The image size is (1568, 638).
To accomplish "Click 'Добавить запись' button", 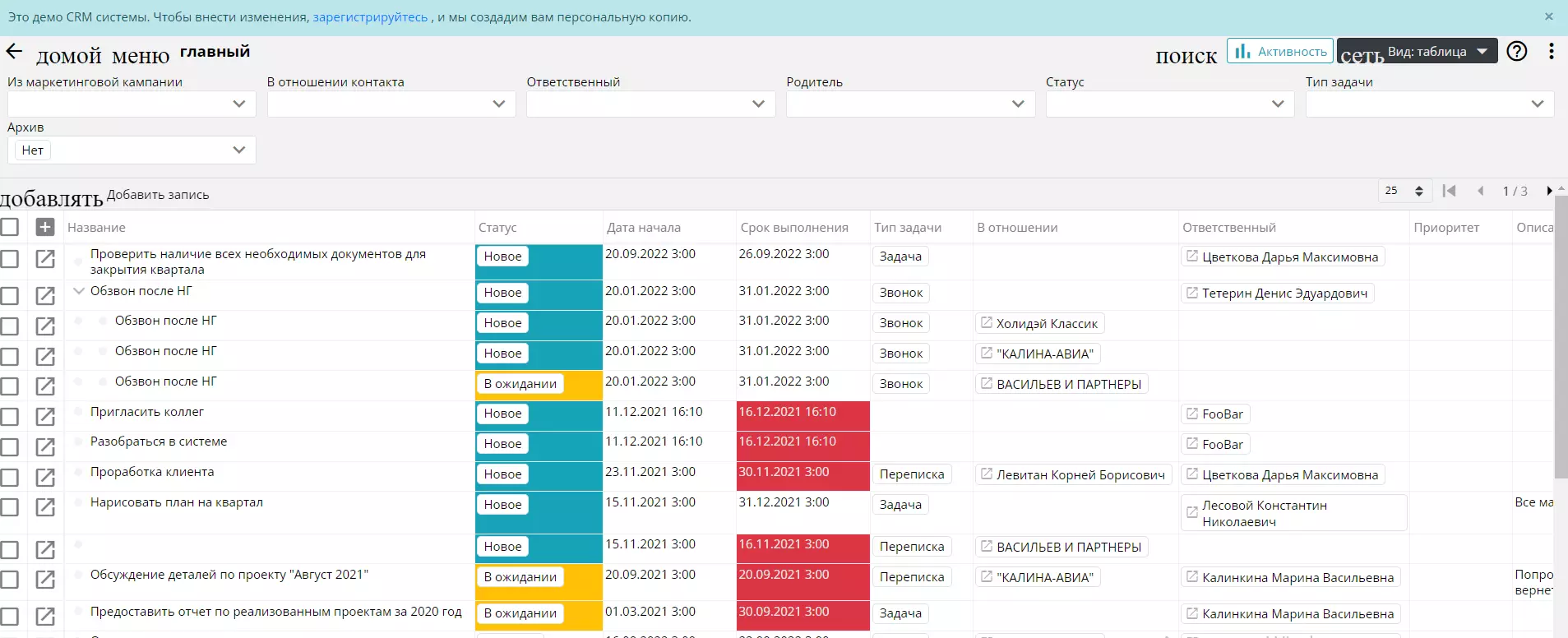I will (158, 195).
